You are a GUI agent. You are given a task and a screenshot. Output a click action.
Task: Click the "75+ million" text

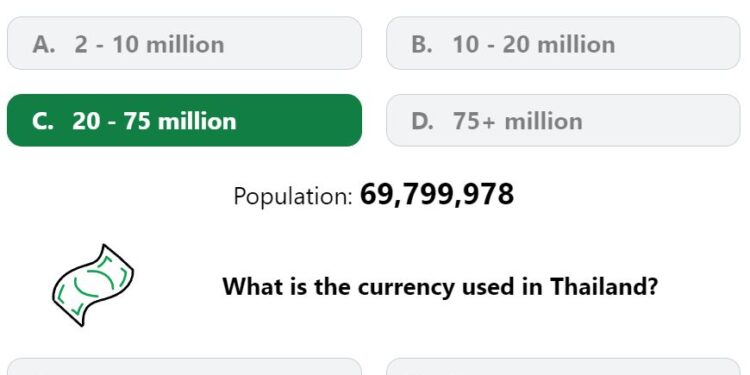click(x=518, y=121)
